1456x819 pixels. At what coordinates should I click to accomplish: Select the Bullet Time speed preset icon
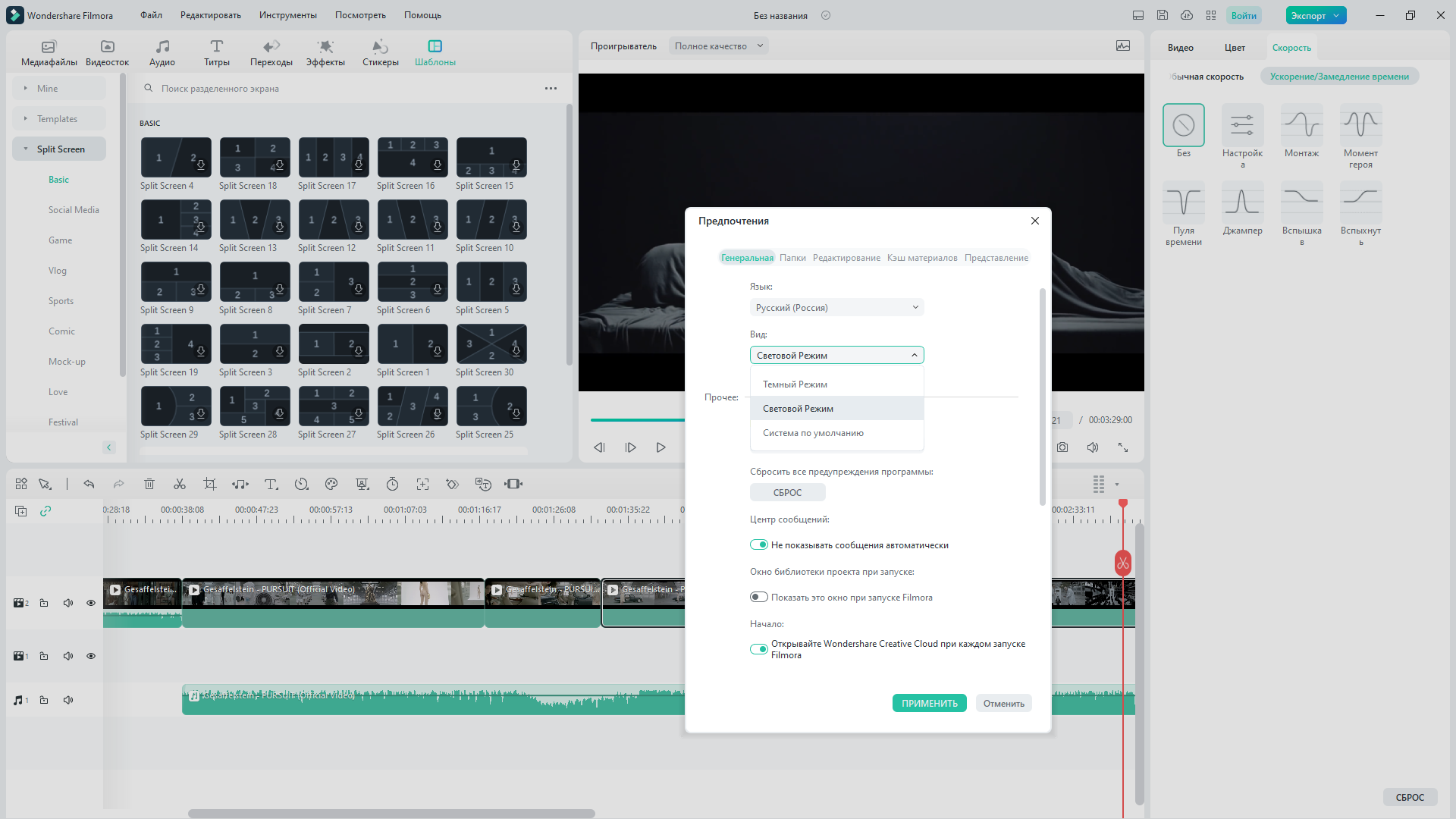coord(1183,202)
